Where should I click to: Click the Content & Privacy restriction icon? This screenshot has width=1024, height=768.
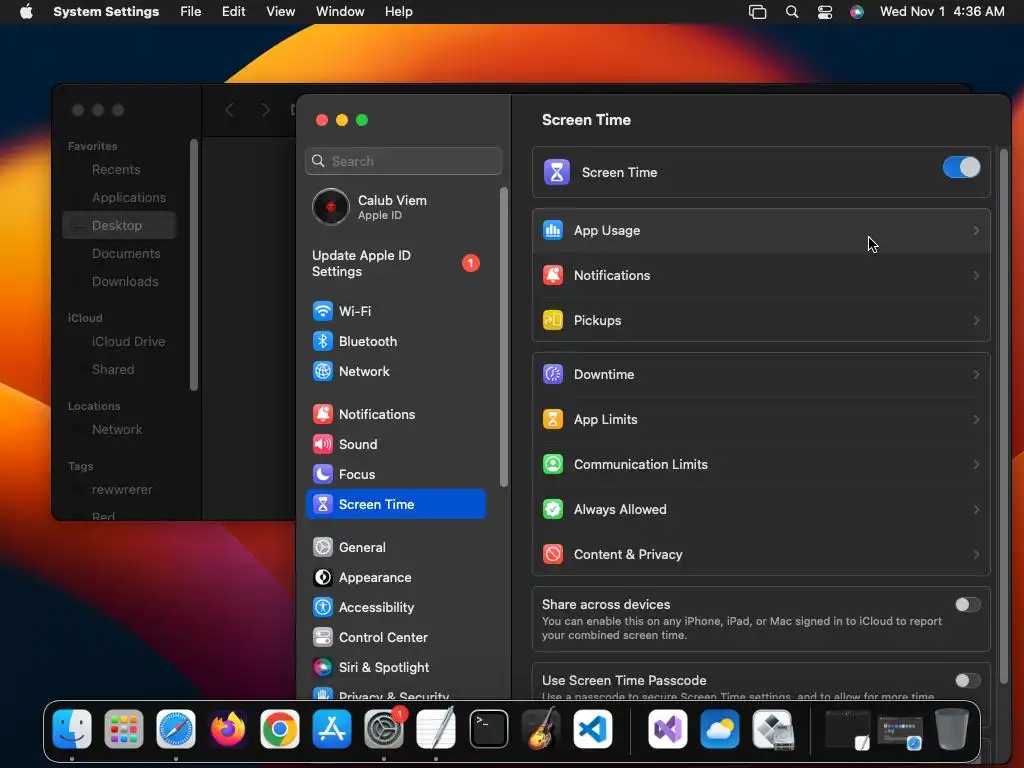pyautogui.click(x=553, y=554)
